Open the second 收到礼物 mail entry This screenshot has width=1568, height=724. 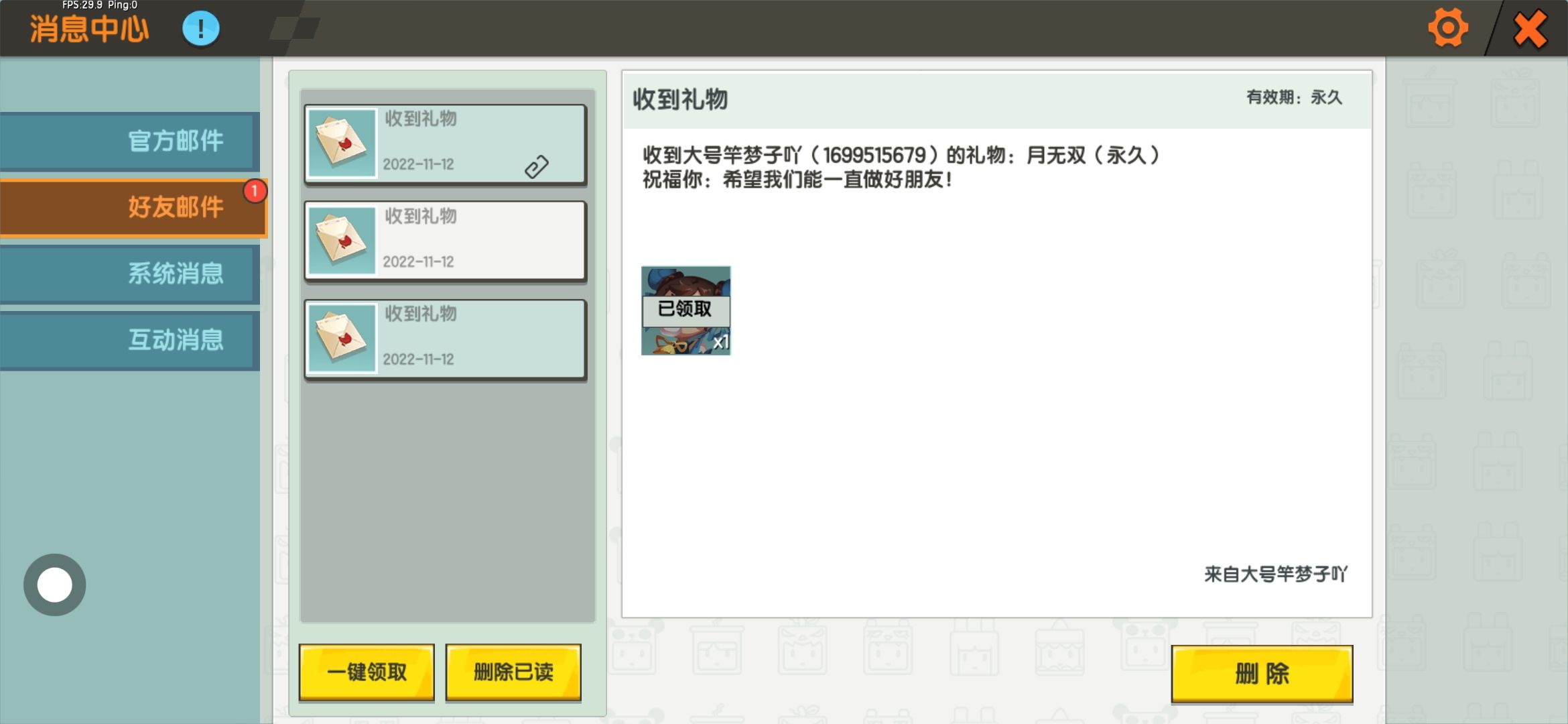click(x=446, y=241)
